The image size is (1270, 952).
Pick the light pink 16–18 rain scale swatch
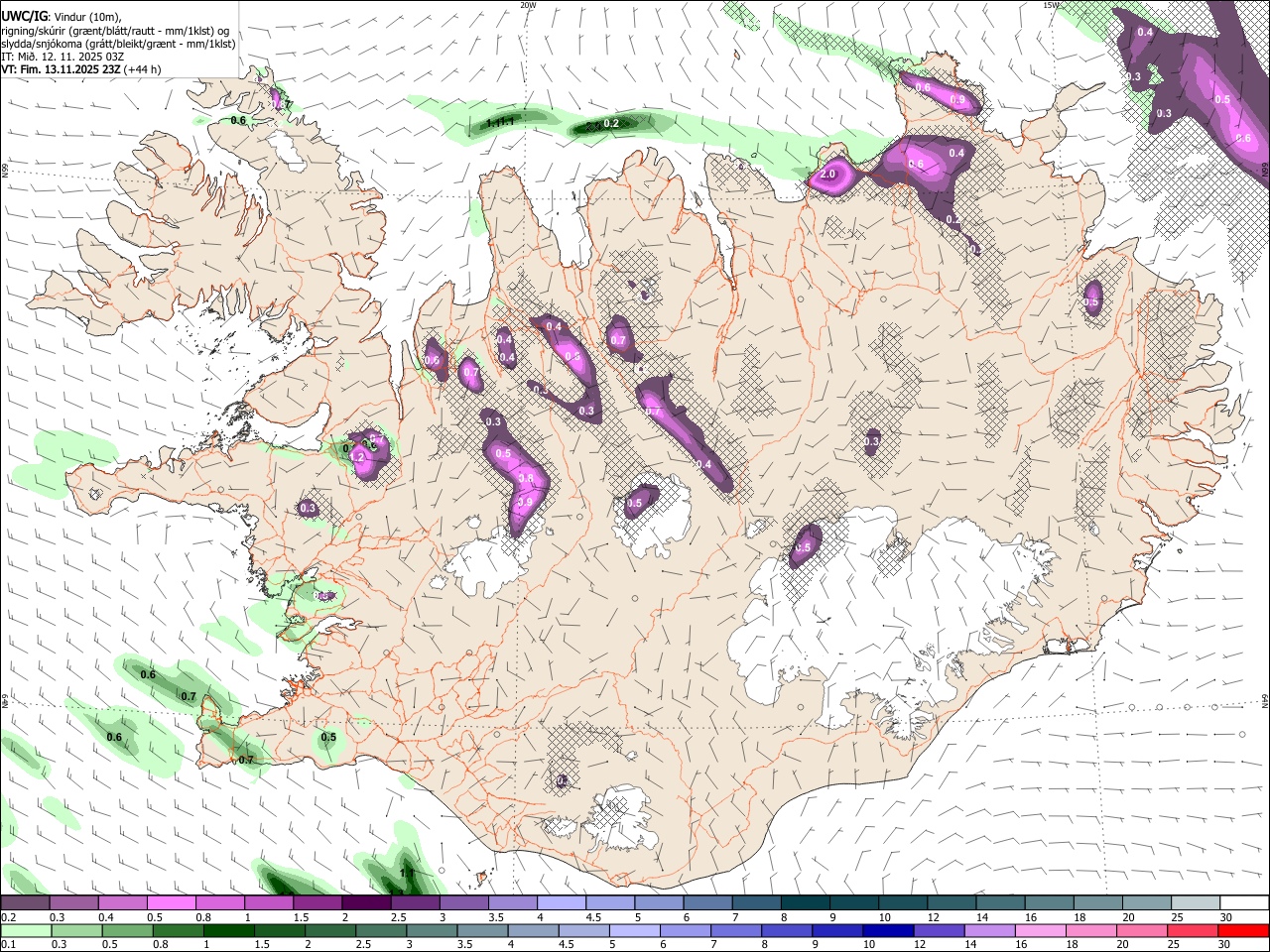(1042, 931)
